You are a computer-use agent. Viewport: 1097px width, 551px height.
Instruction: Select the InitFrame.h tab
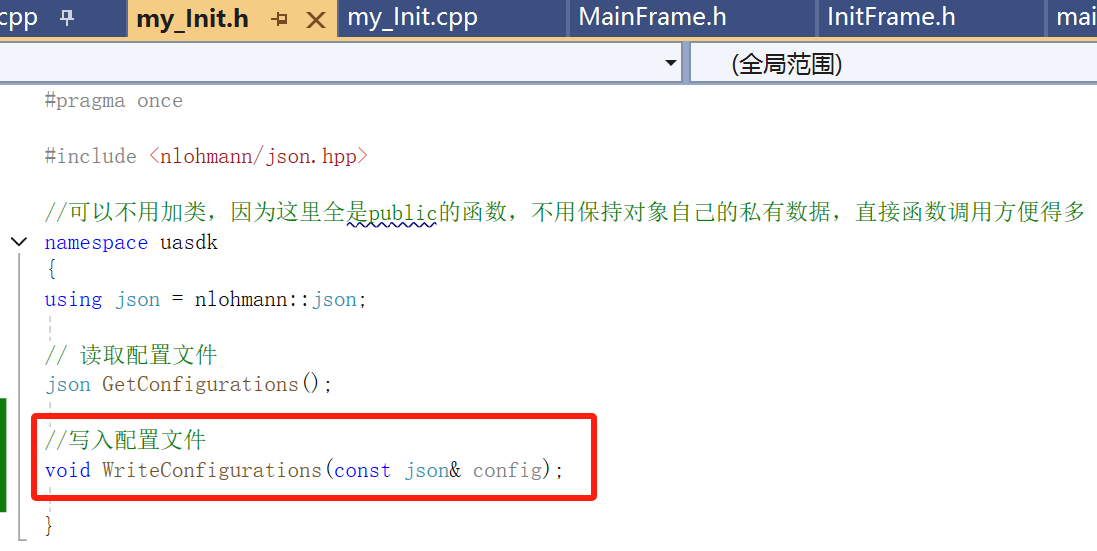[891, 17]
